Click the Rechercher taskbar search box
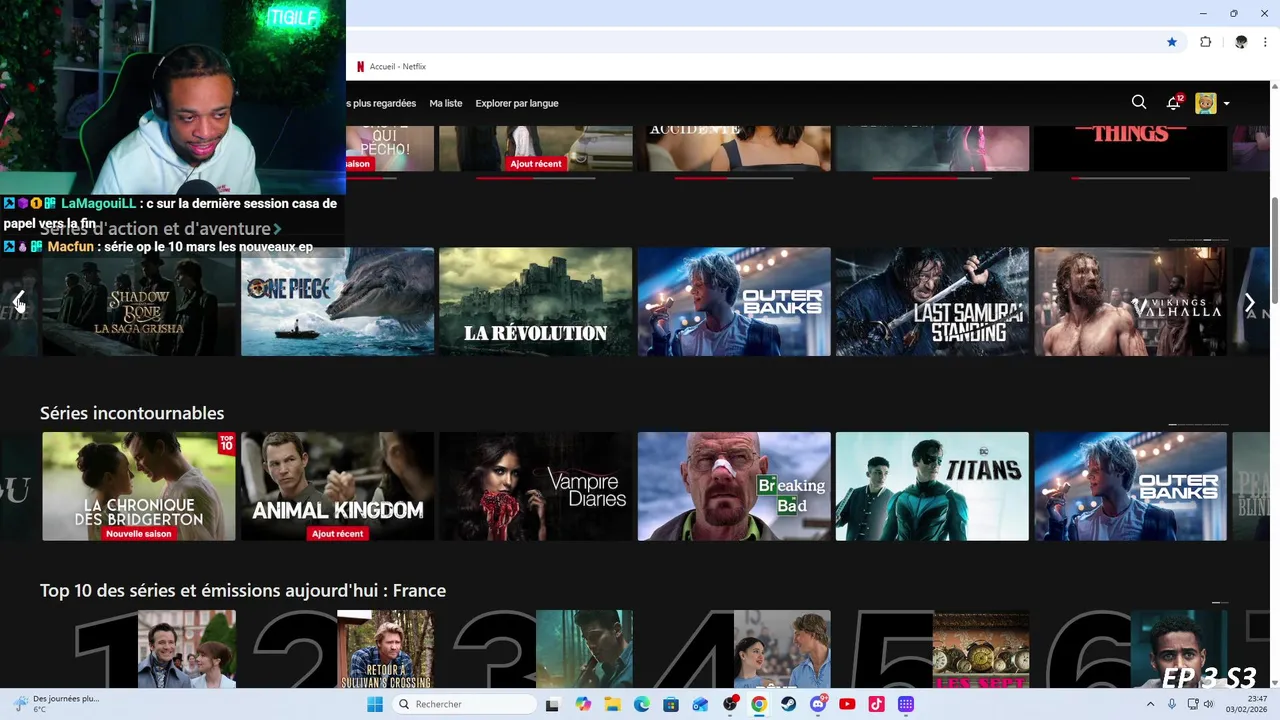The height and width of the screenshot is (720, 1280). (463, 704)
